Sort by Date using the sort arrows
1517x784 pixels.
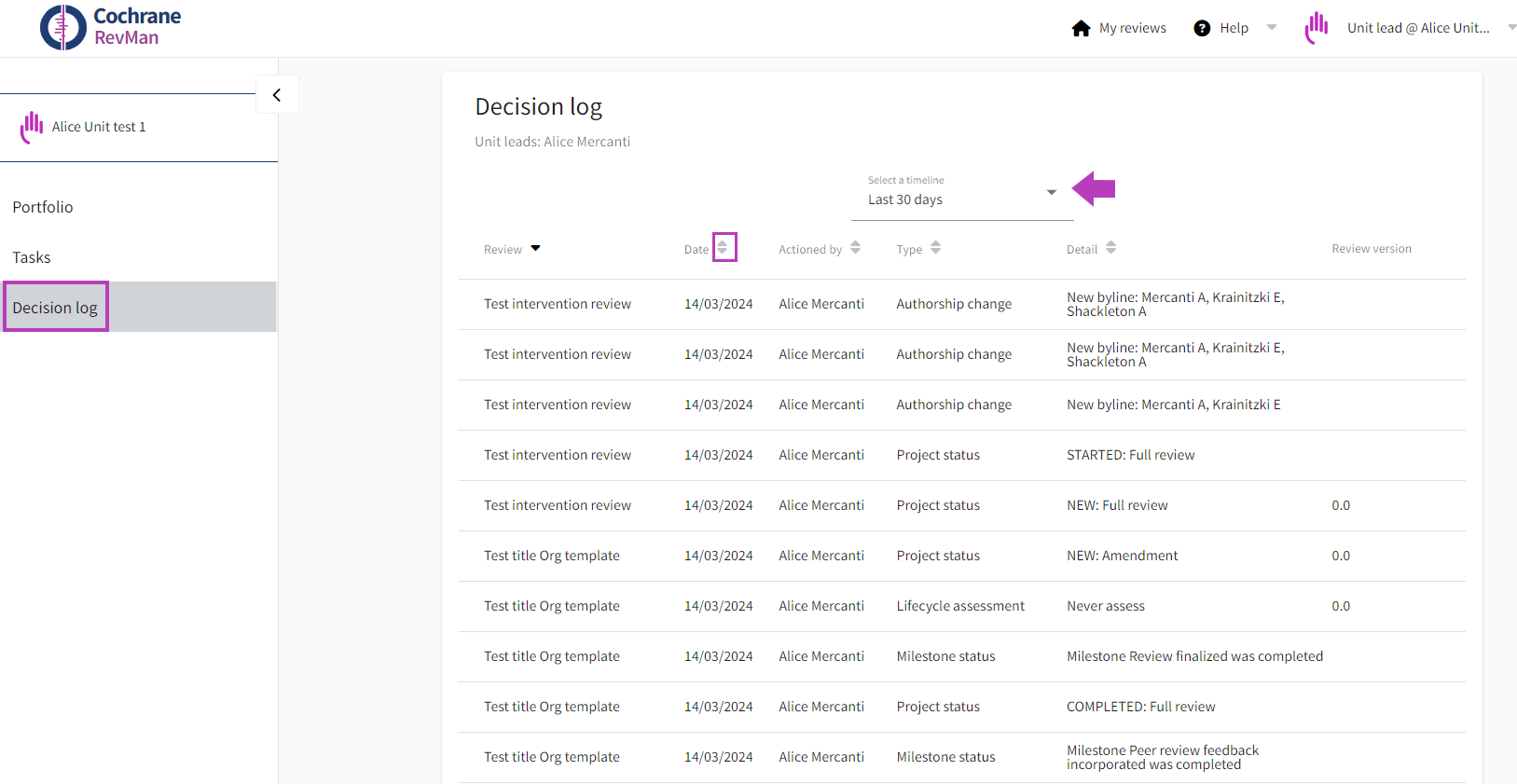pos(723,248)
